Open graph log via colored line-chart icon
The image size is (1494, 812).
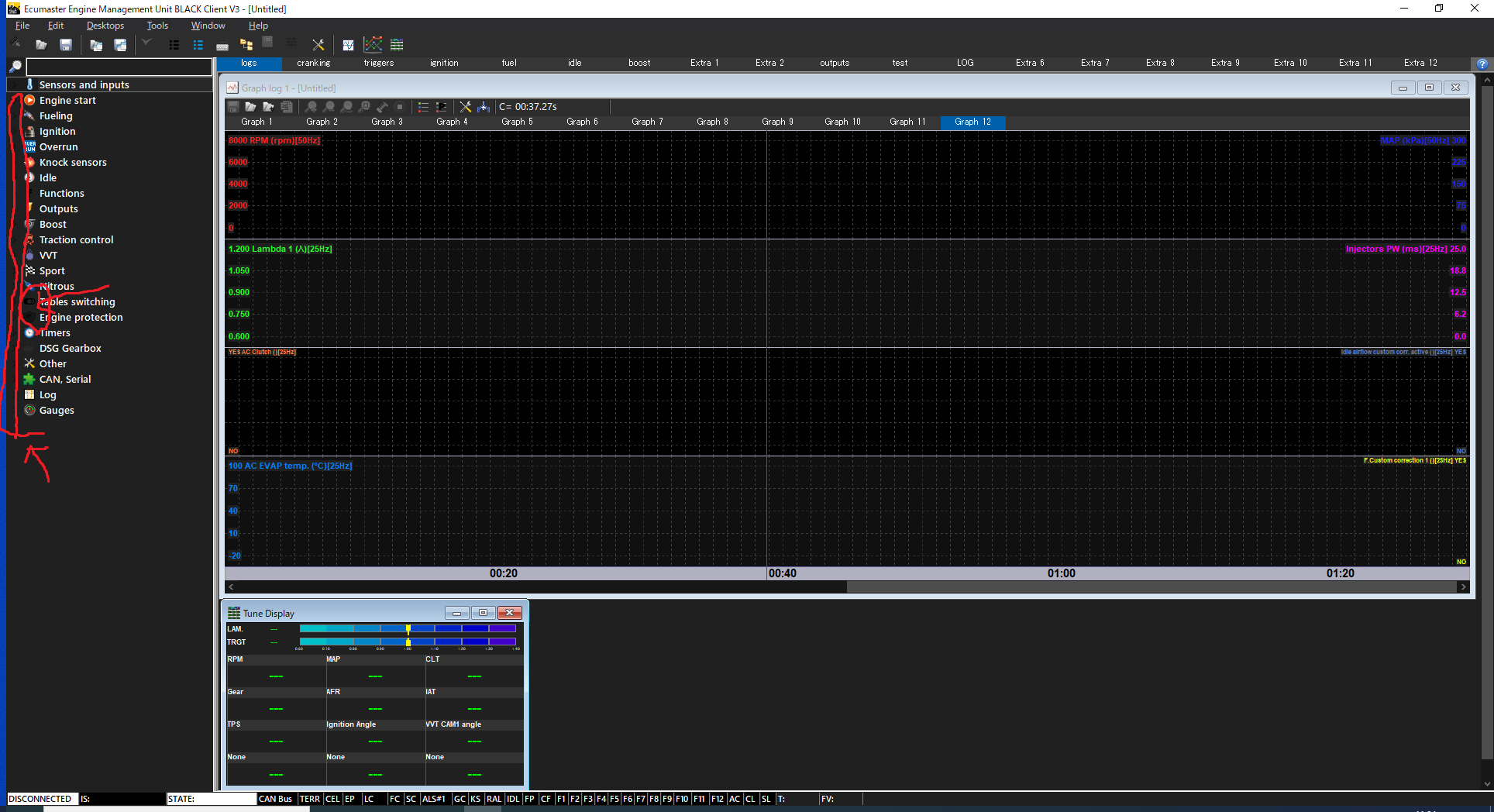coord(373,45)
